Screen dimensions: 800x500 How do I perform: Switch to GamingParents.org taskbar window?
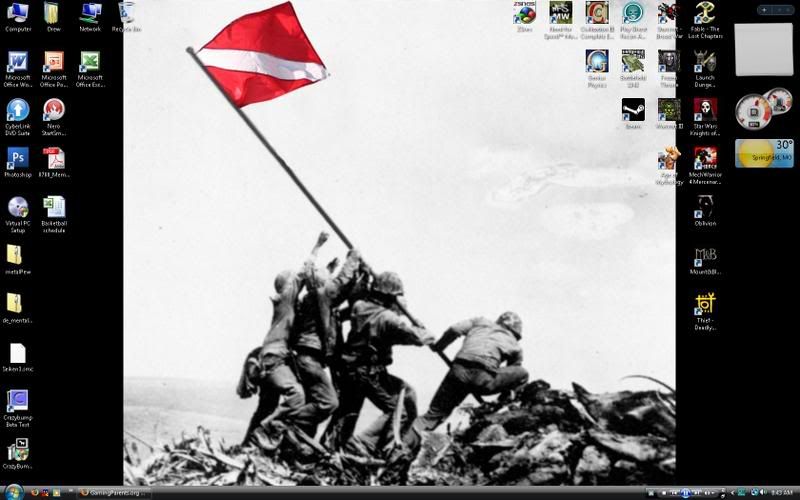tap(114, 492)
